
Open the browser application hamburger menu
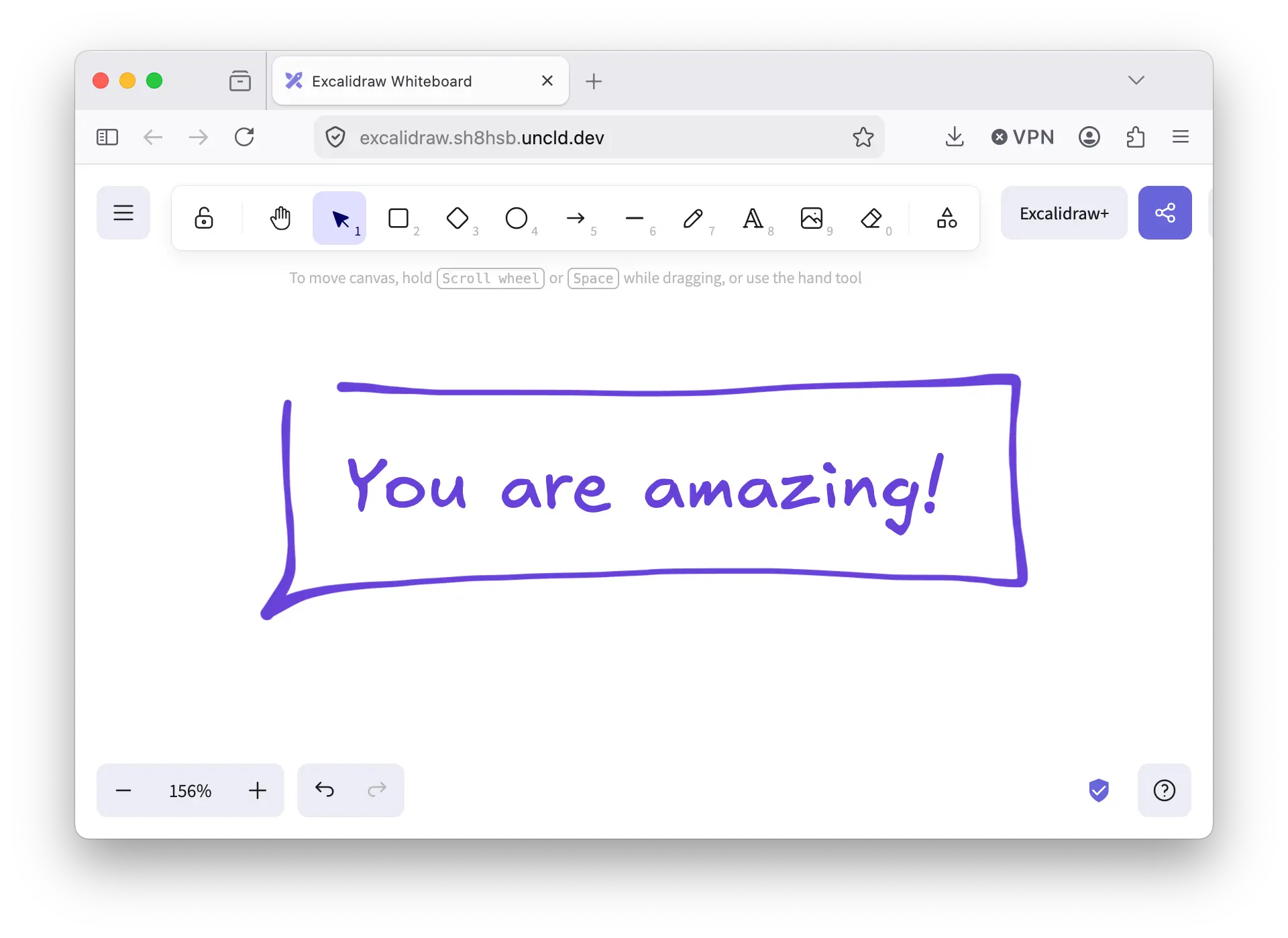point(1181,137)
